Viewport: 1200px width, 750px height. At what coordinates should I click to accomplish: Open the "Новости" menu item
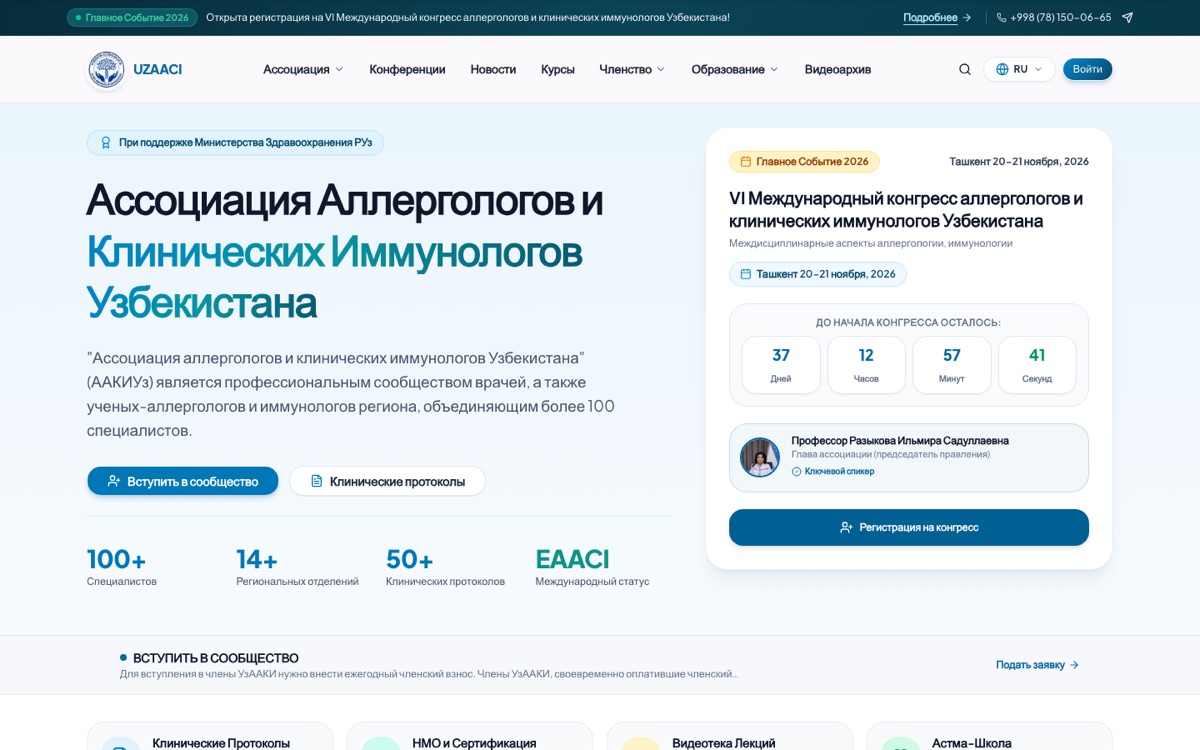[493, 70]
